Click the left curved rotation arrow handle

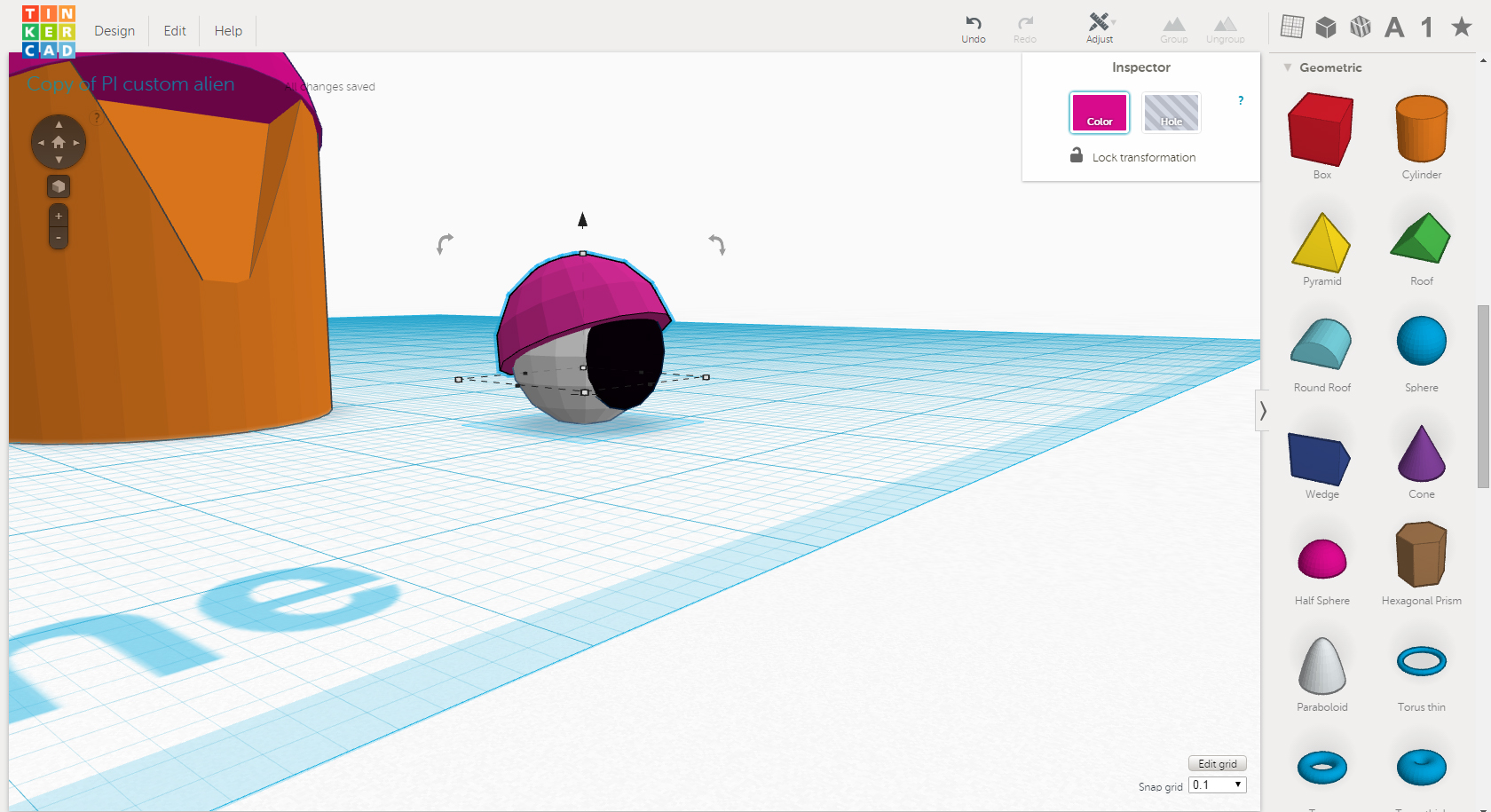click(445, 243)
